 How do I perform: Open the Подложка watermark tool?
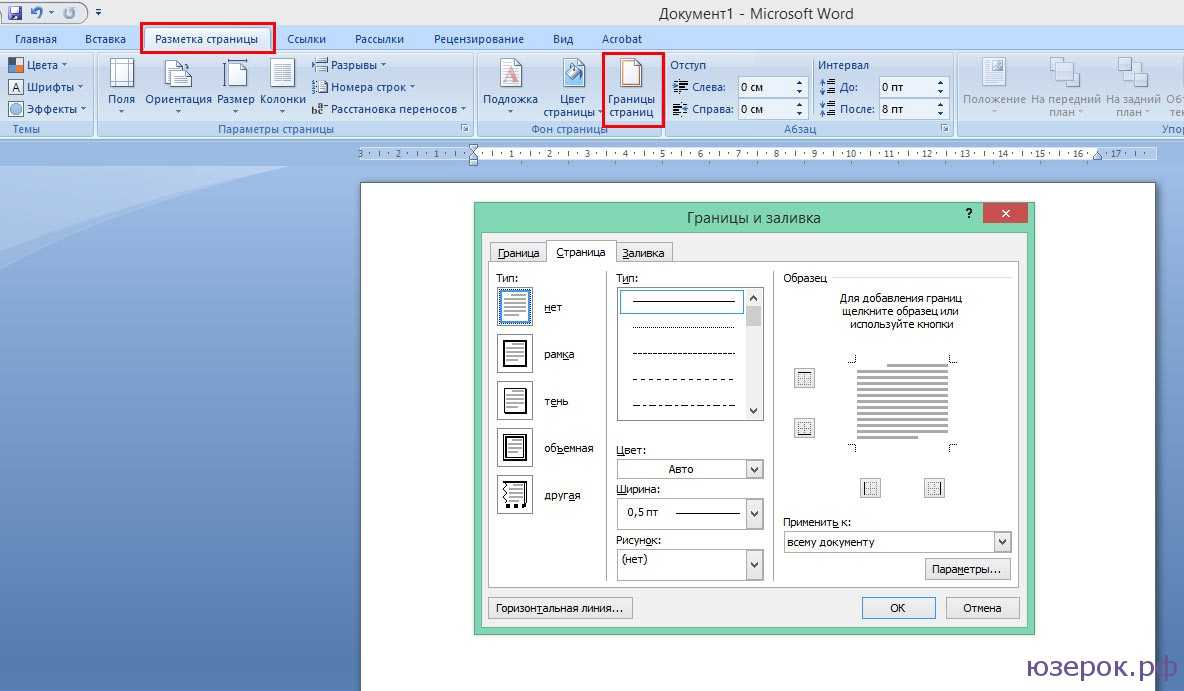(510, 76)
